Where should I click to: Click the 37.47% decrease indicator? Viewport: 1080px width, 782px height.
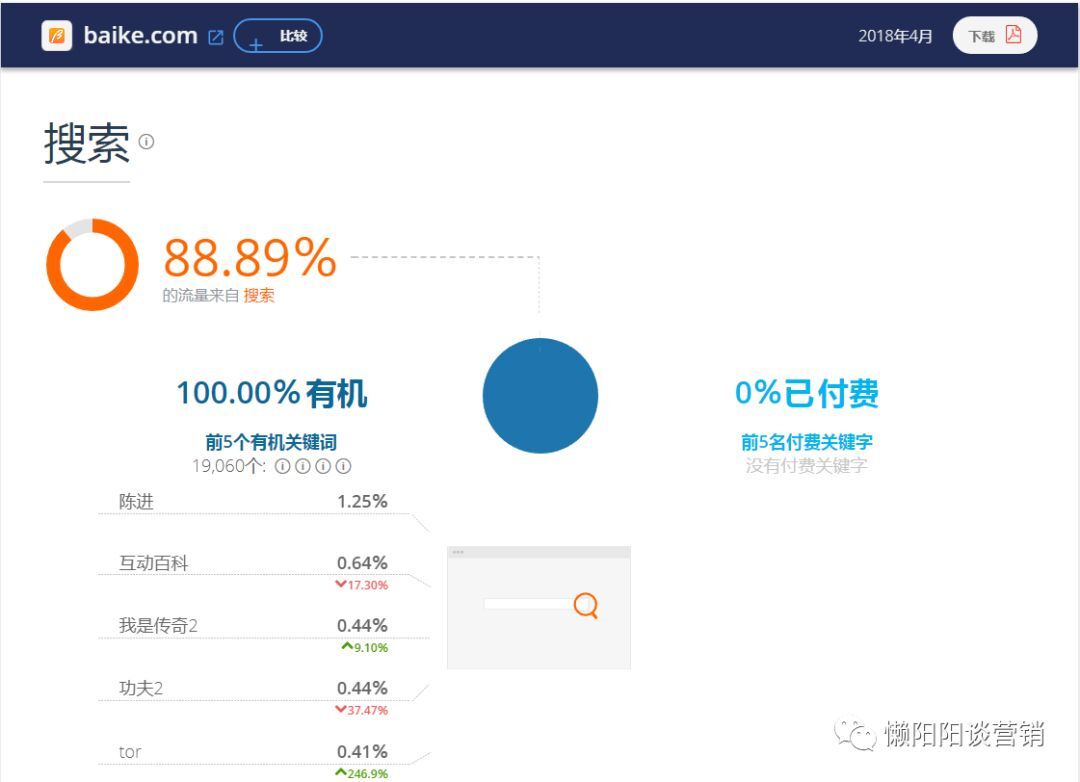362,710
